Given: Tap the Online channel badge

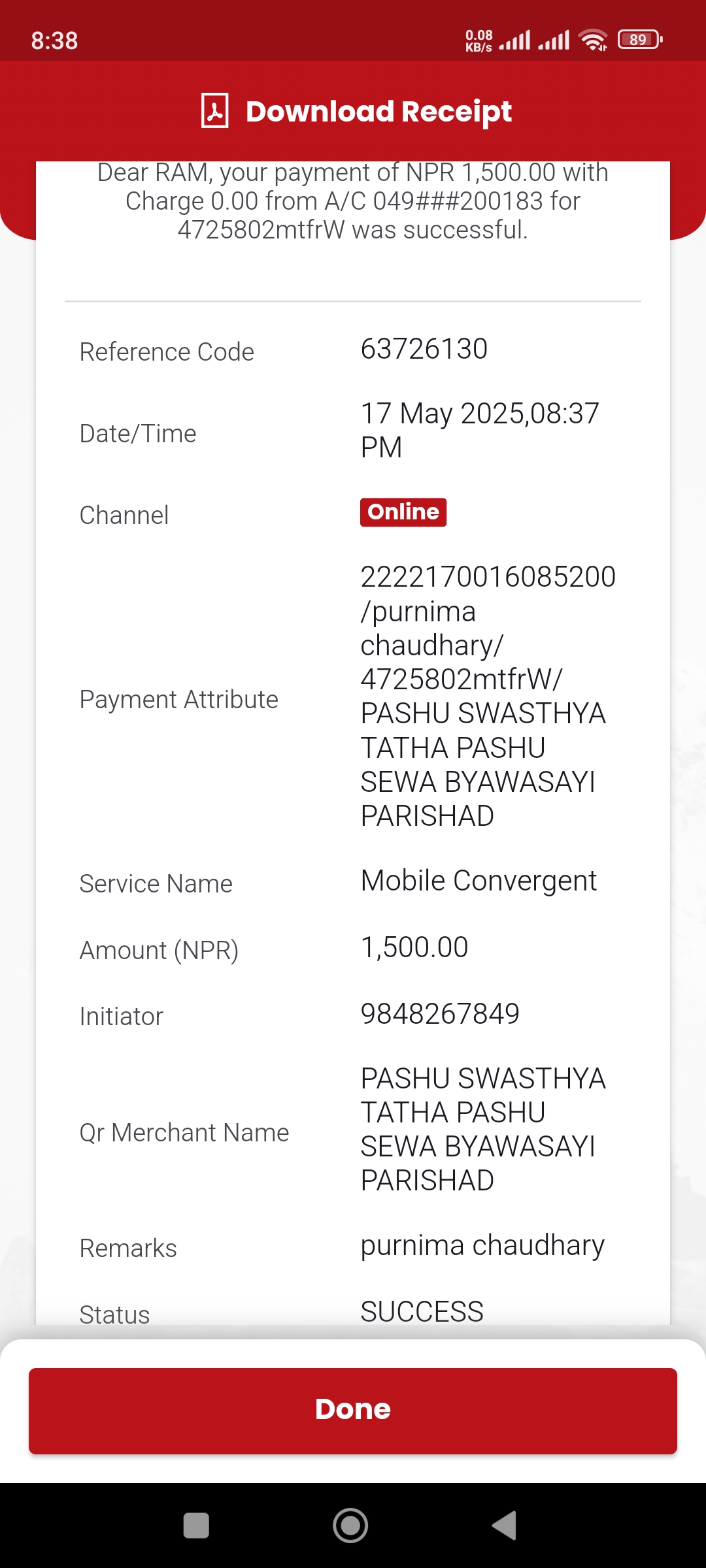Looking at the screenshot, I should click(403, 512).
